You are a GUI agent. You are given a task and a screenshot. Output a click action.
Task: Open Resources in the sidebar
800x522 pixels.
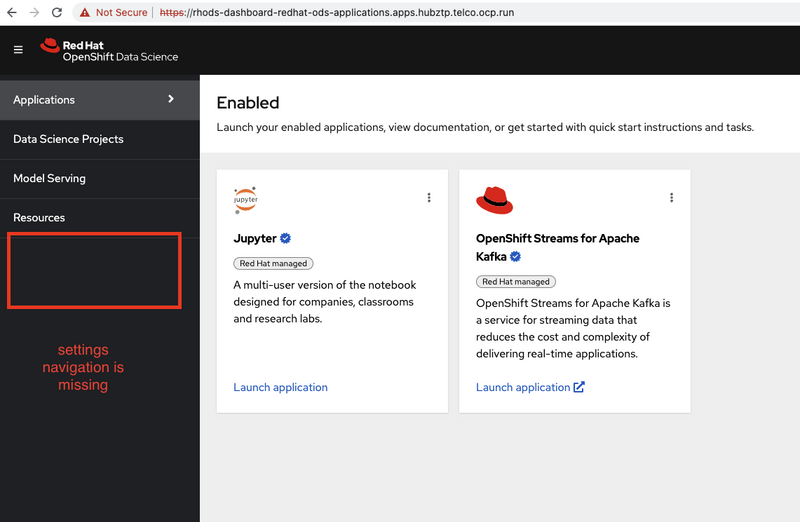99,218
